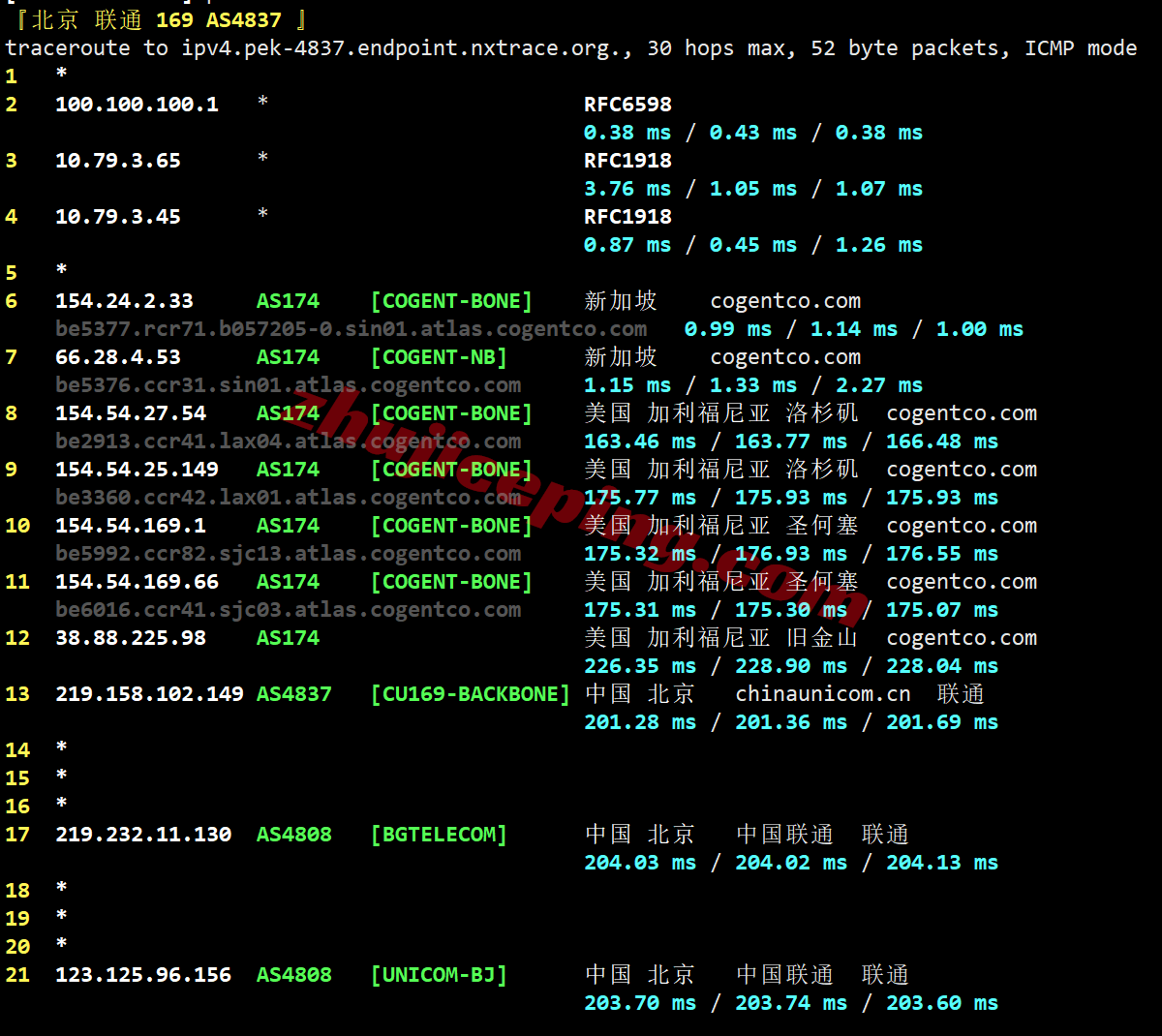Image resolution: width=1162 pixels, height=1036 pixels.
Task: Click IP address 154.54.169.1
Action: [x=131, y=526]
